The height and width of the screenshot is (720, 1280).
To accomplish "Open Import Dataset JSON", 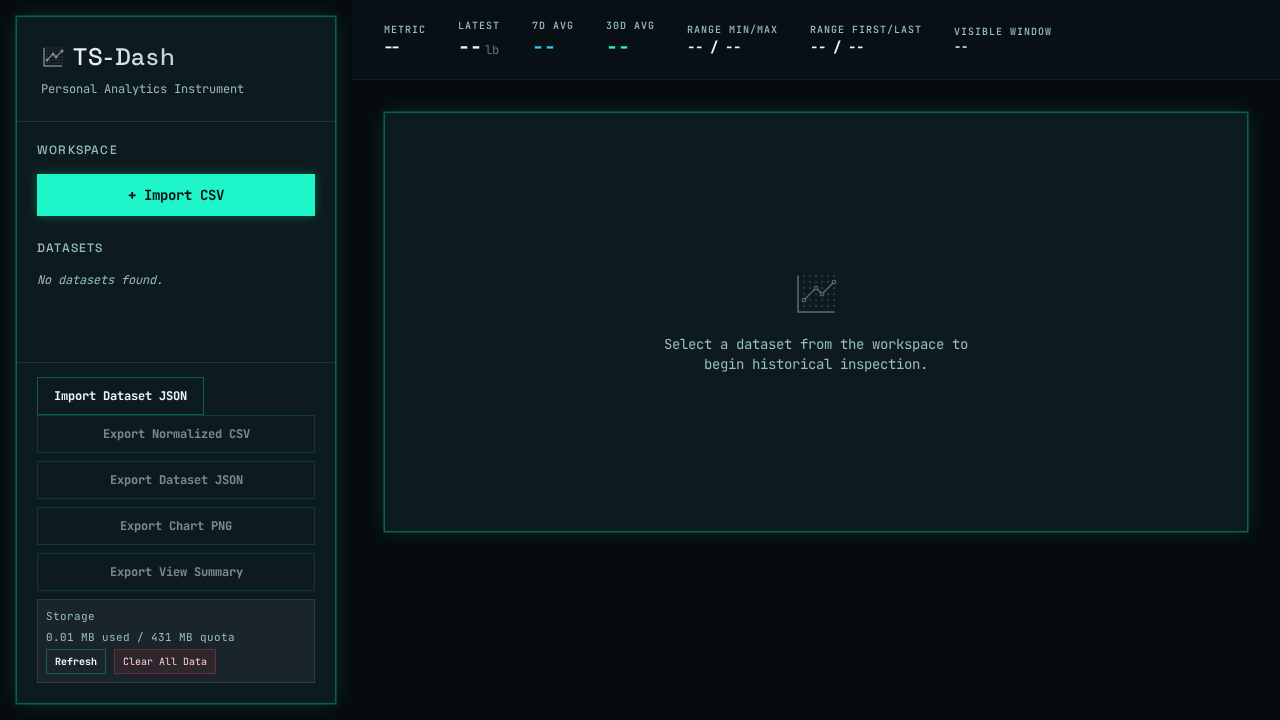I will click(120, 396).
